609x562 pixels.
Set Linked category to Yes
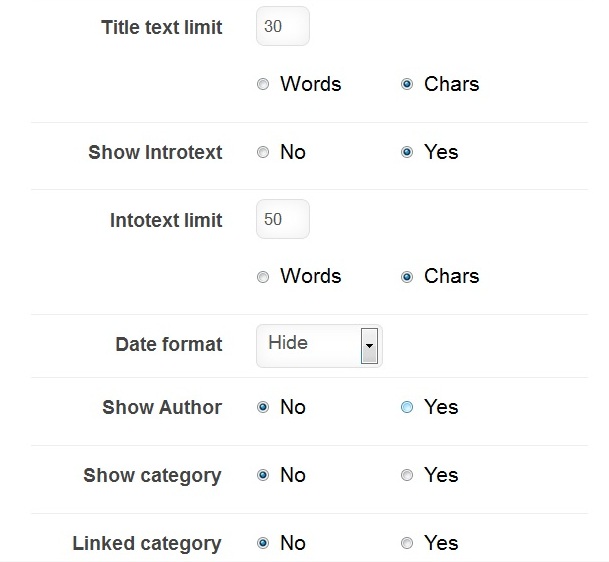point(407,544)
